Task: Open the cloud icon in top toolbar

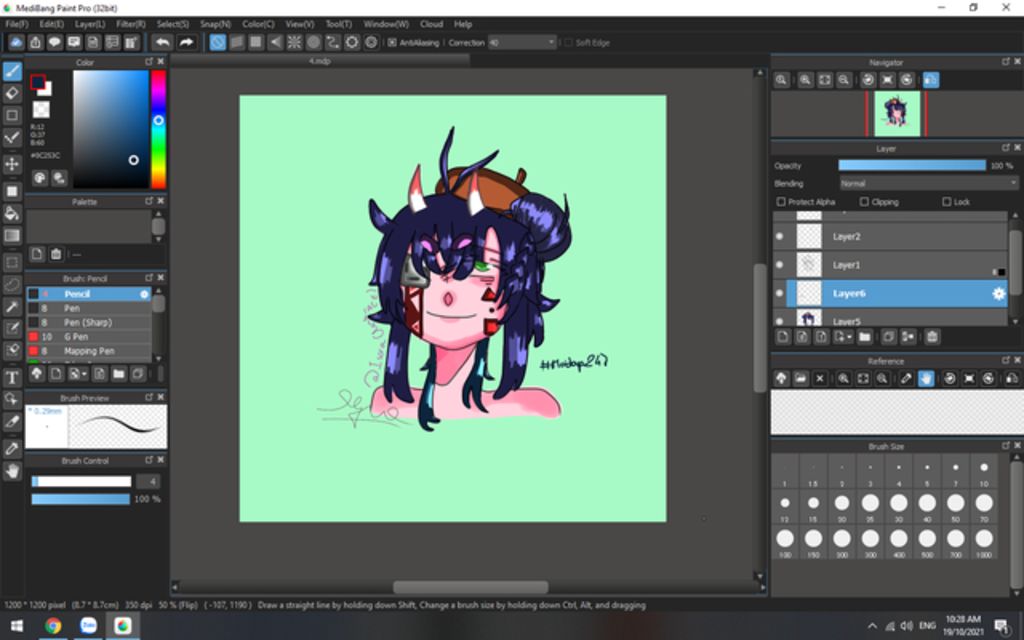Action: (x=16, y=42)
